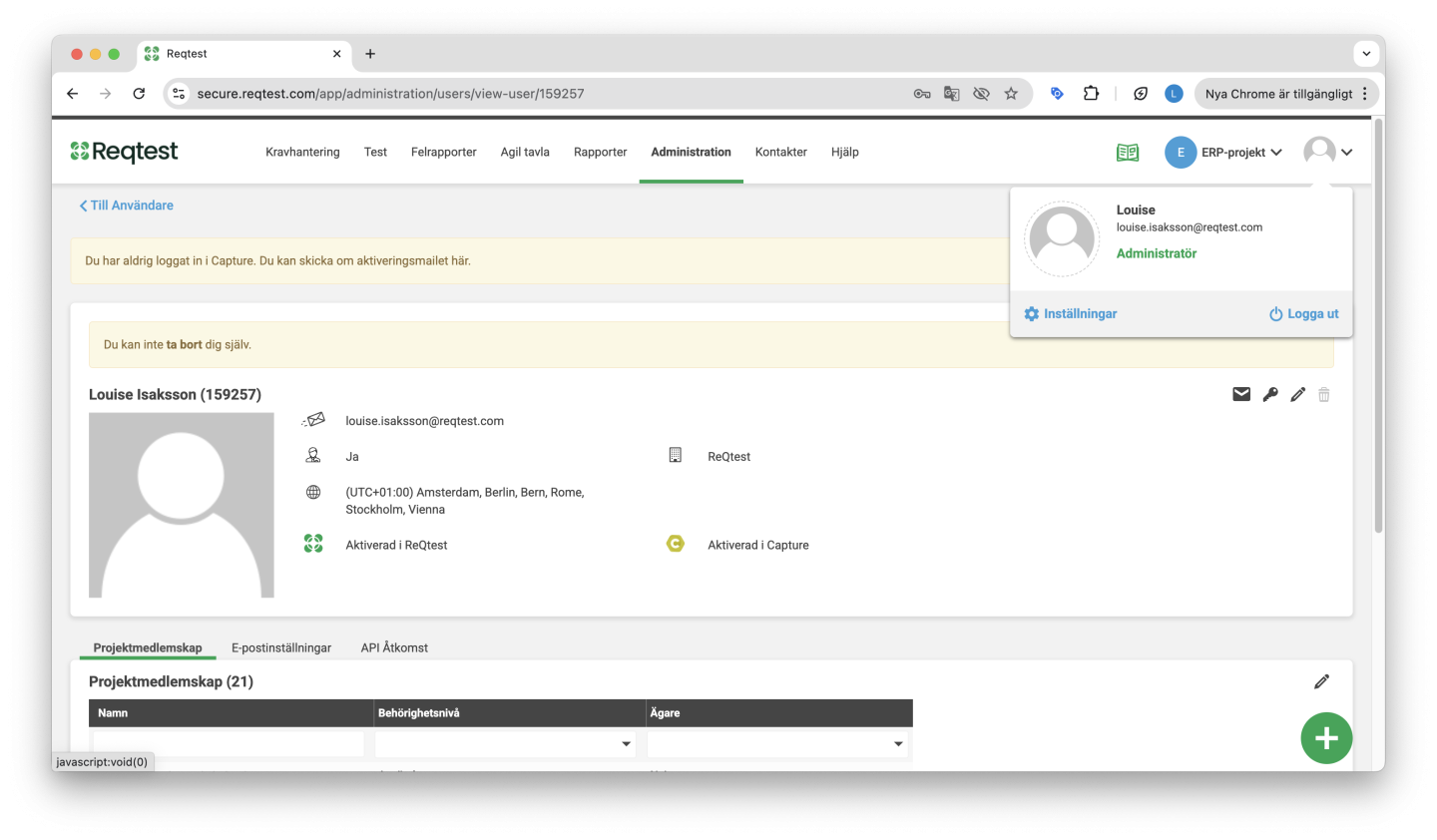Click the email louise.isaksson@reqtest.com text
The image size is (1437, 840).
click(x=424, y=421)
